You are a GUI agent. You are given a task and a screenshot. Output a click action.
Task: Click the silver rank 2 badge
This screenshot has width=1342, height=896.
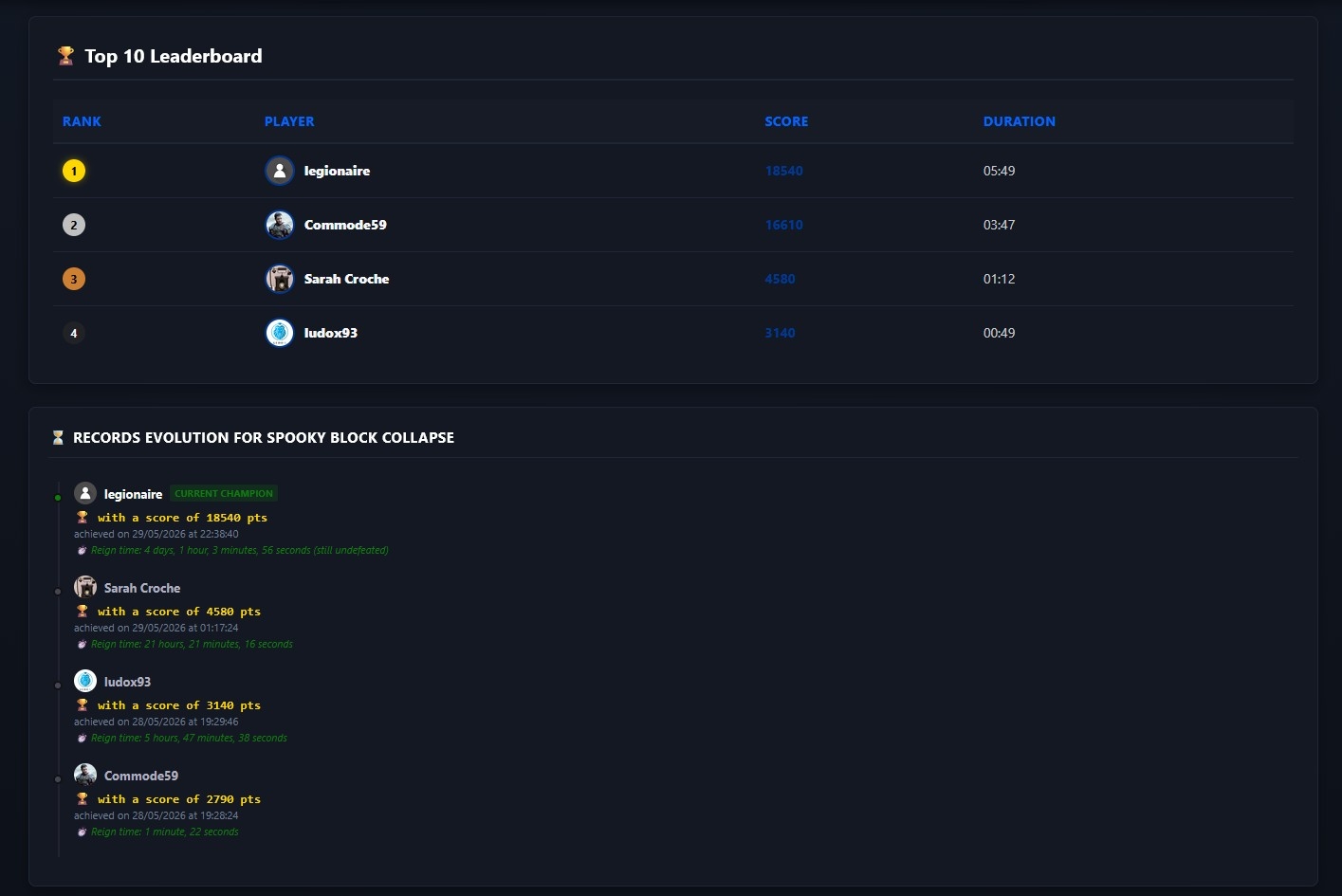point(74,225)
